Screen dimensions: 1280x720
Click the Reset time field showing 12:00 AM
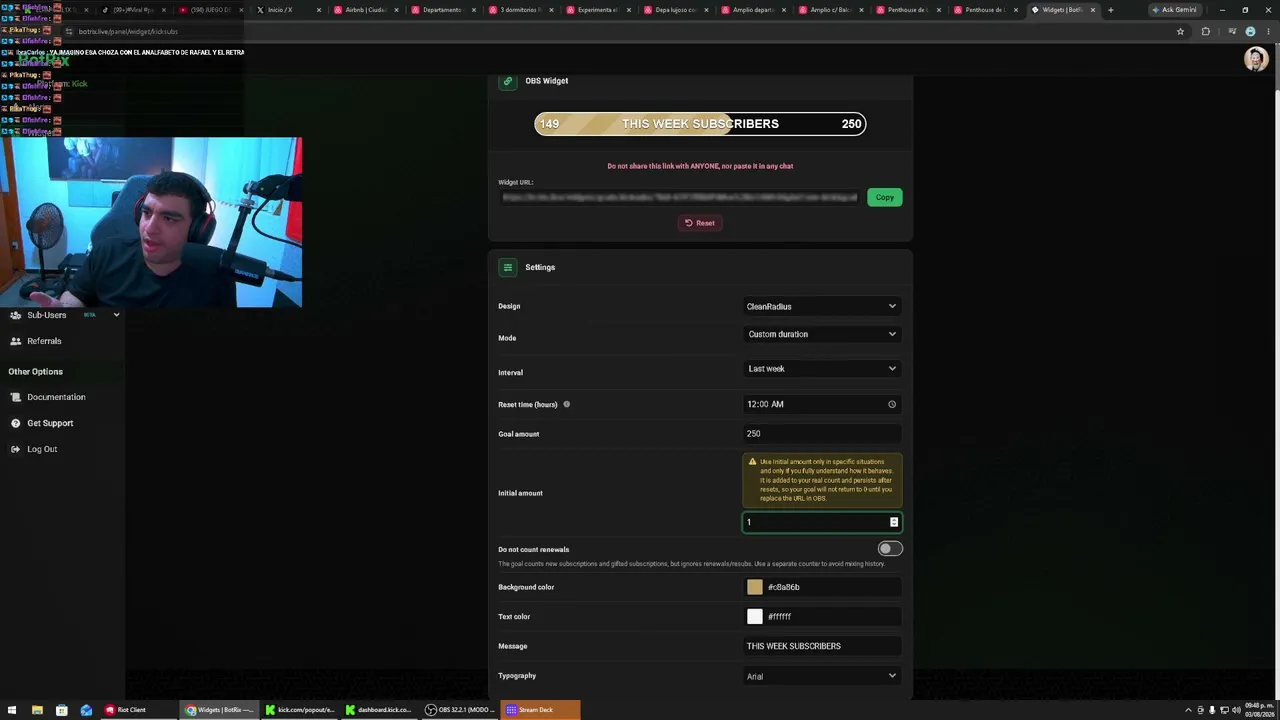[x=821, y=404]
